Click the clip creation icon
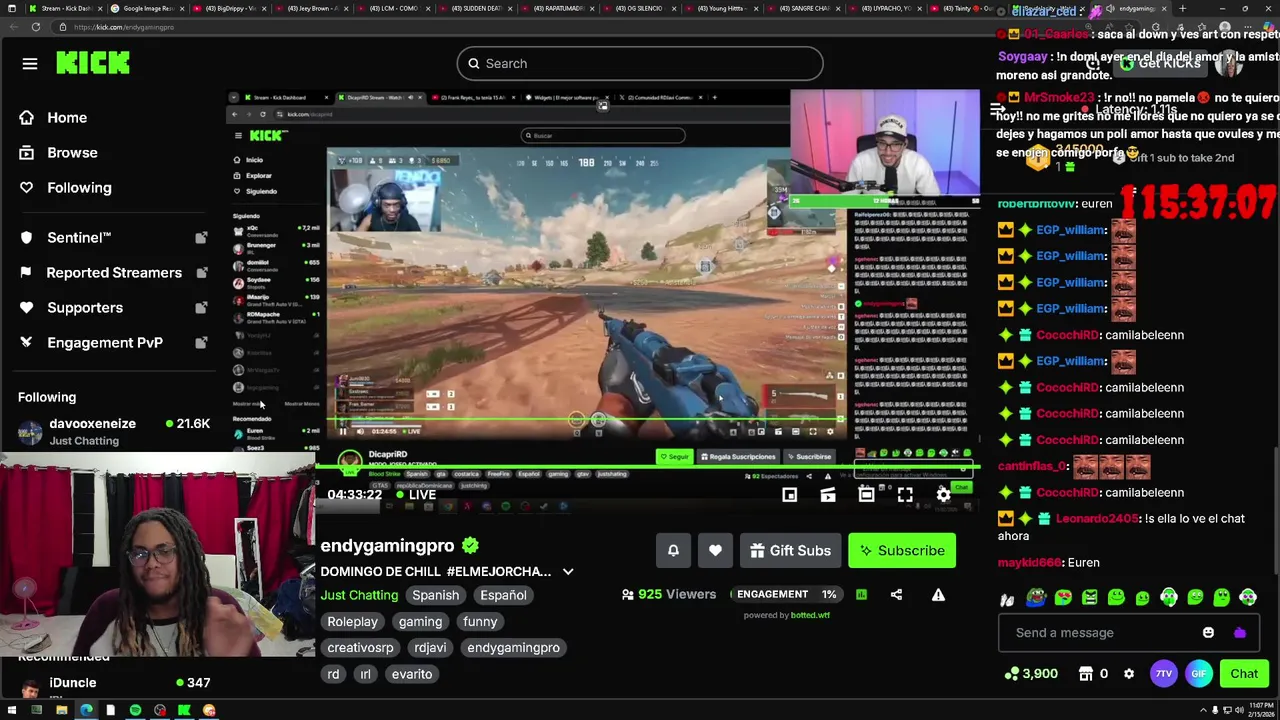This screenshot has height=720, width=1280. point(828,495)
